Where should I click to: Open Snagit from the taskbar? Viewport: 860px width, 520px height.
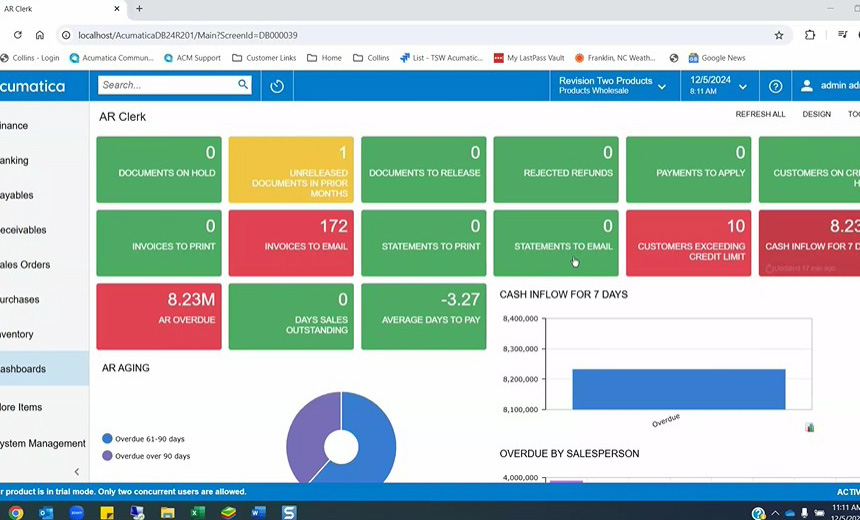(x=289, y=512)
